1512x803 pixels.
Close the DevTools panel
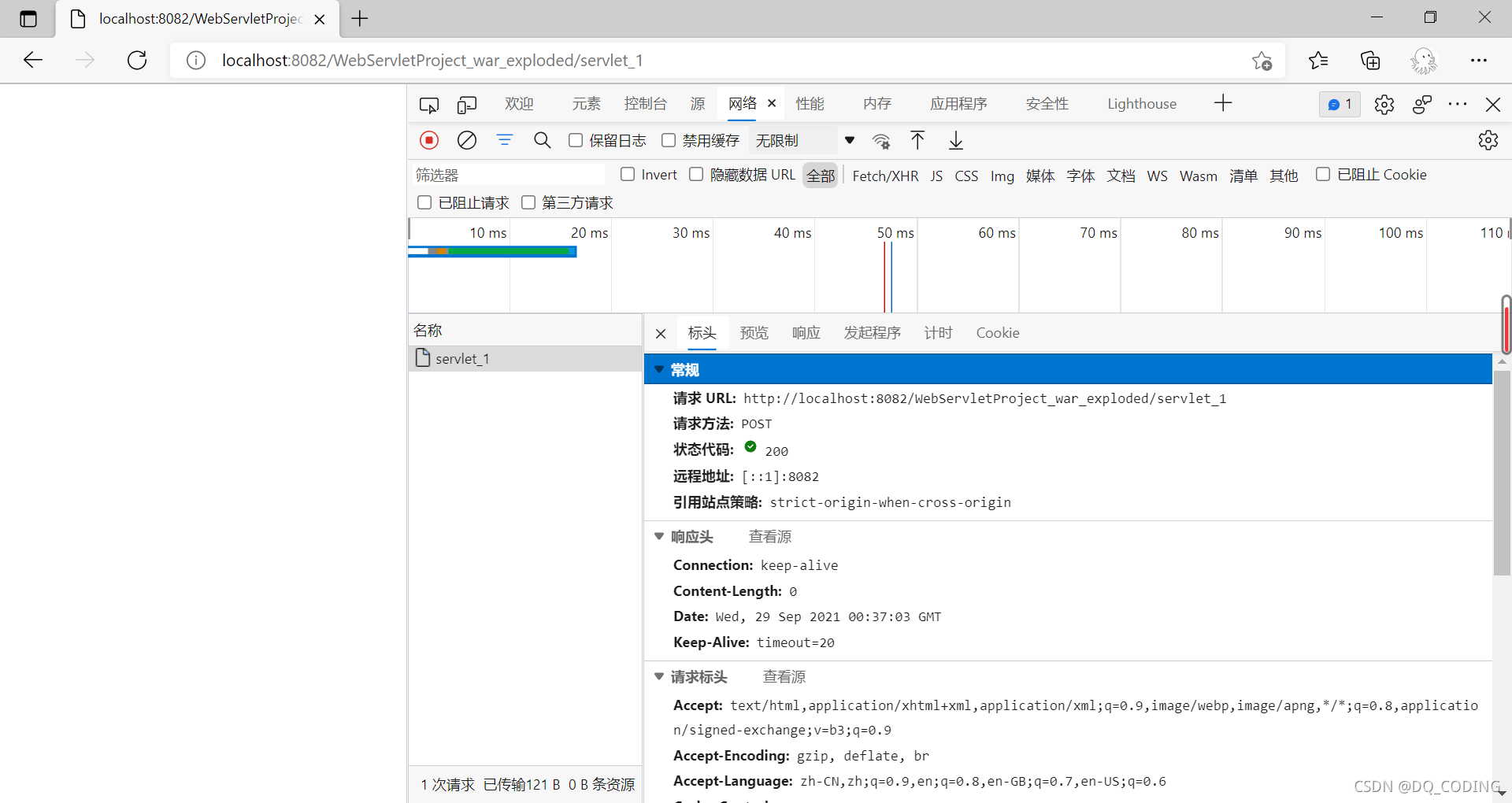click(1493, 104)
